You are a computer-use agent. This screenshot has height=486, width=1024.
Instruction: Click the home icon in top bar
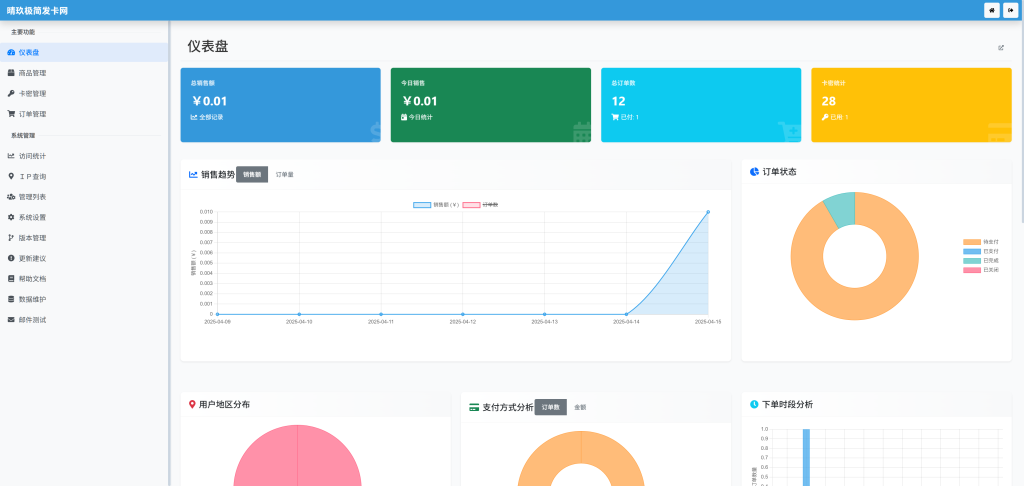point(991,10)
